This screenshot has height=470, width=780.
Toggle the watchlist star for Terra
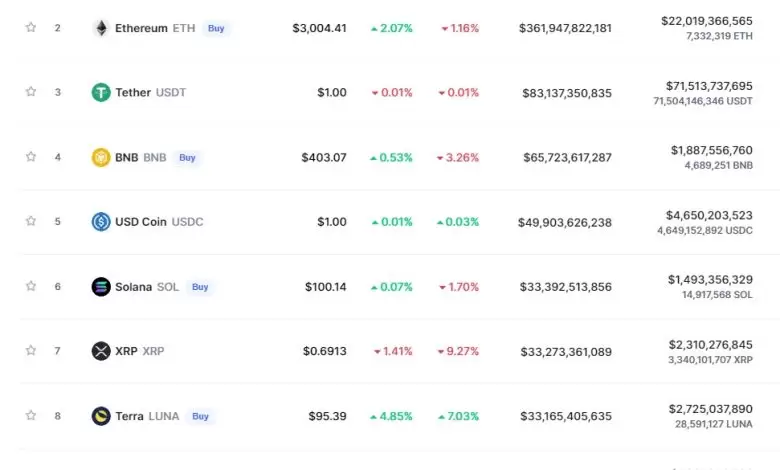[31, 416]
